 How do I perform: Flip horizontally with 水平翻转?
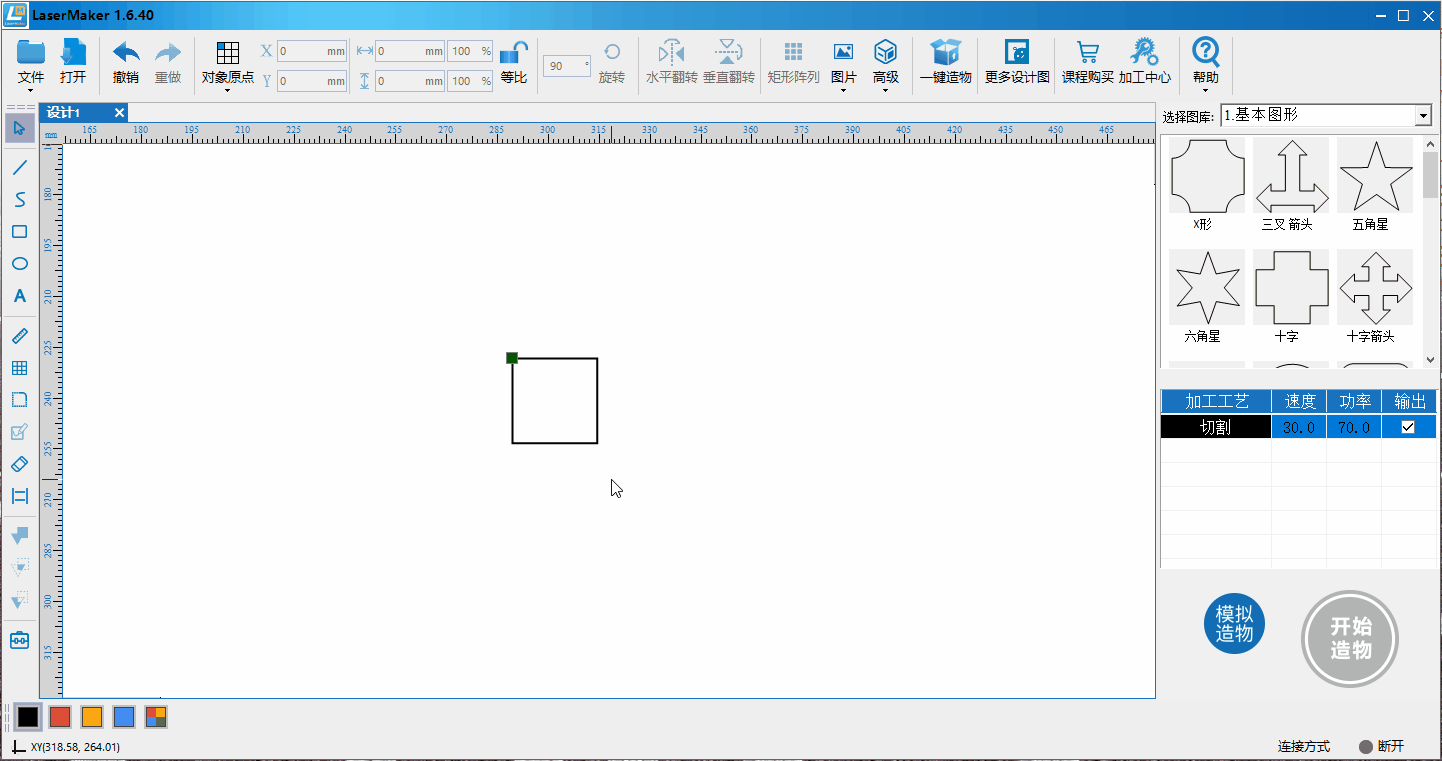coord(671,52)
